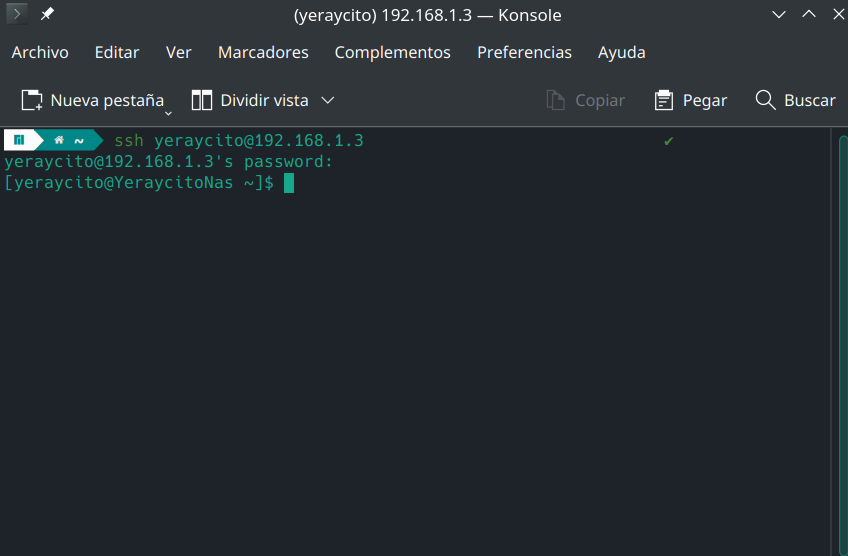Click the Buscar magnifier icon
The height and width of the screenshot is (556, 848).
point(765,100)
